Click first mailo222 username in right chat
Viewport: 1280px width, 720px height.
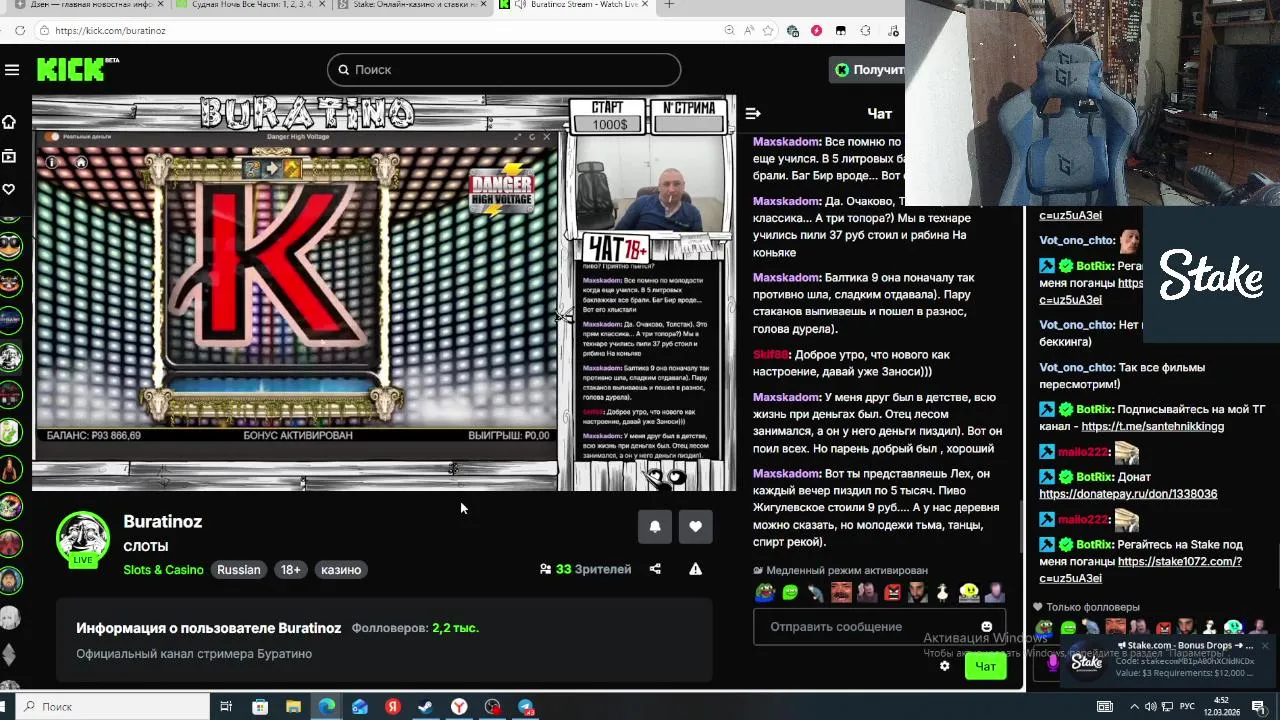pos(1084,452)
